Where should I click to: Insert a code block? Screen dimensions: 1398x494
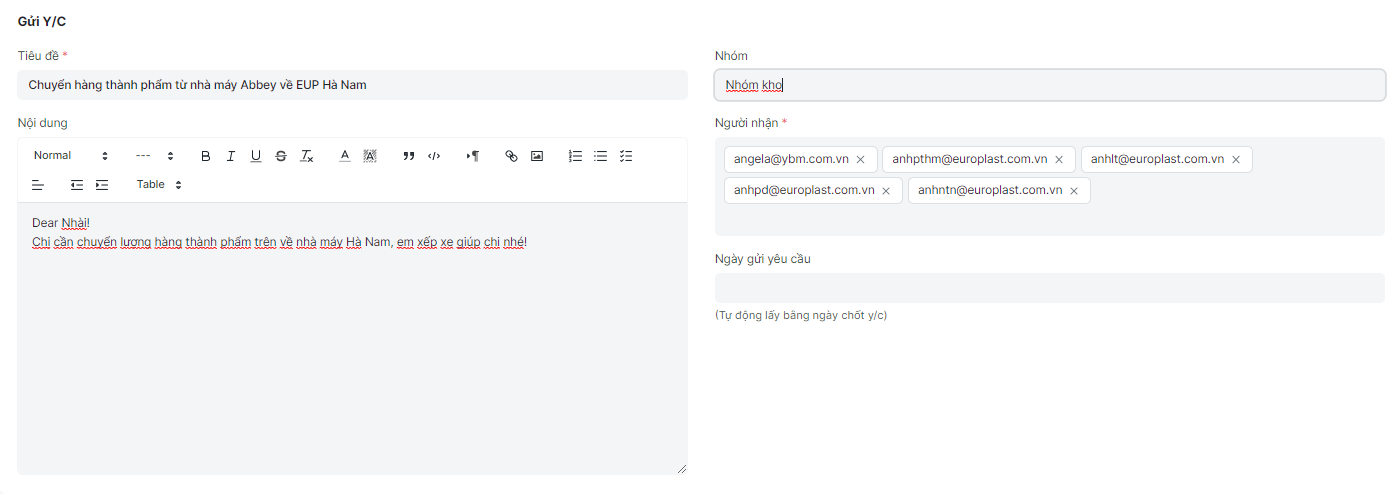tap(434, 156)
